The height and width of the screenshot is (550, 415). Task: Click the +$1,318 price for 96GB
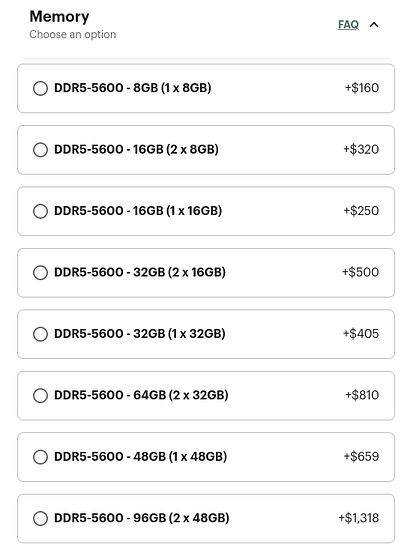click(x=359, y=517)
